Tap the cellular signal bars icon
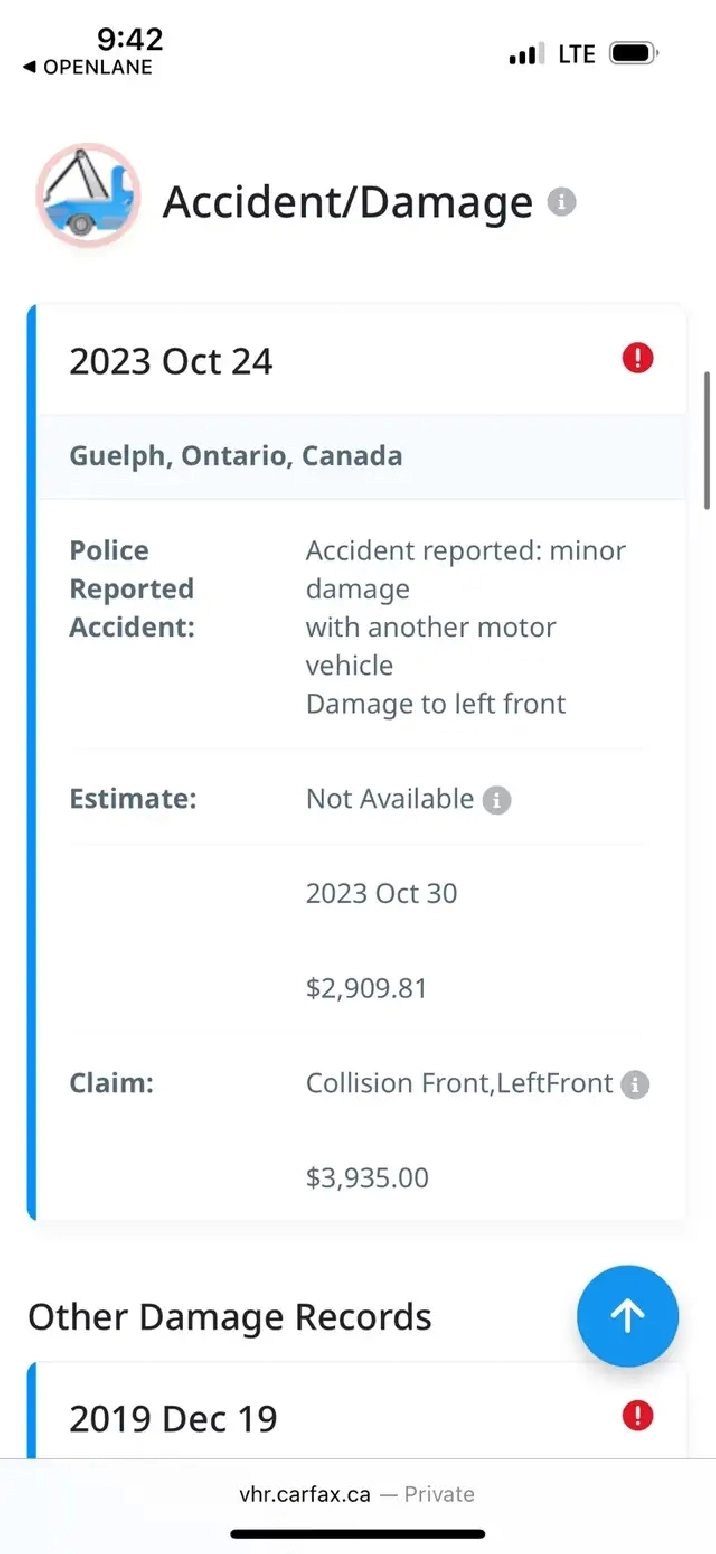This screenshot has width=716, height=1554. tap(526, 54)
